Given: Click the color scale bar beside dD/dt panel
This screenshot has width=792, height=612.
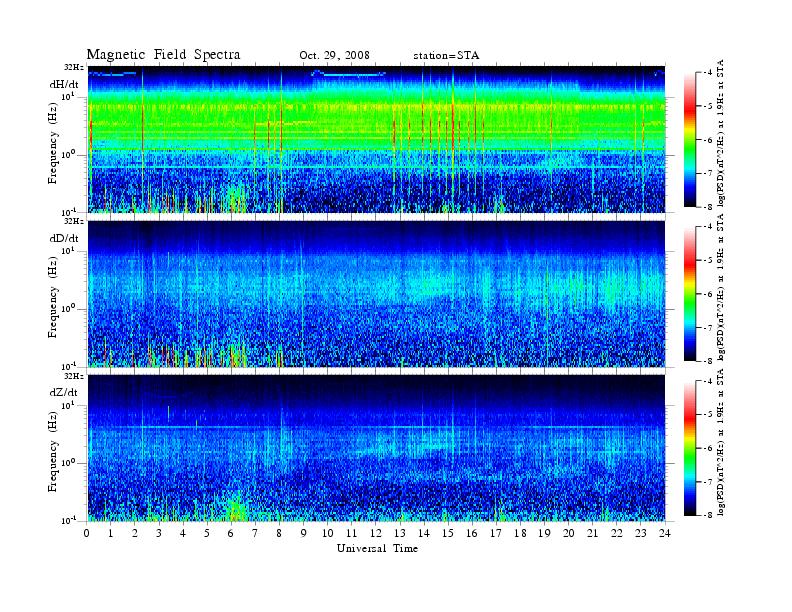Looking at the screenshot, I should click(x=689, y=294).
